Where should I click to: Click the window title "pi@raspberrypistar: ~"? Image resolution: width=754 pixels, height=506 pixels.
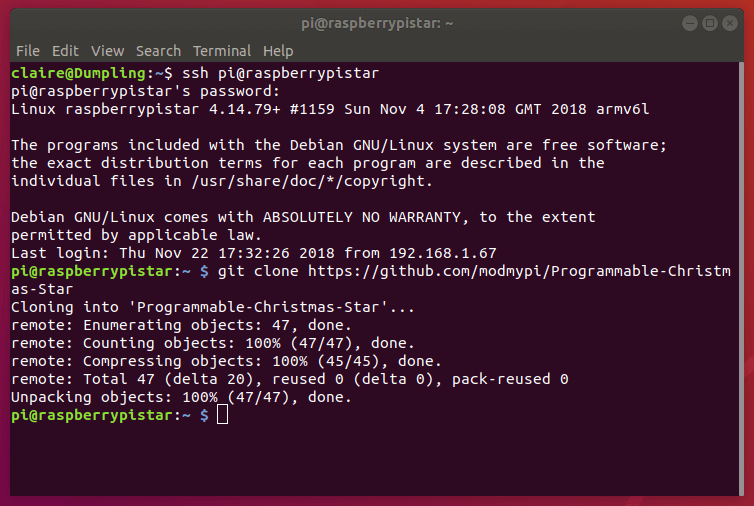point(377,22)
